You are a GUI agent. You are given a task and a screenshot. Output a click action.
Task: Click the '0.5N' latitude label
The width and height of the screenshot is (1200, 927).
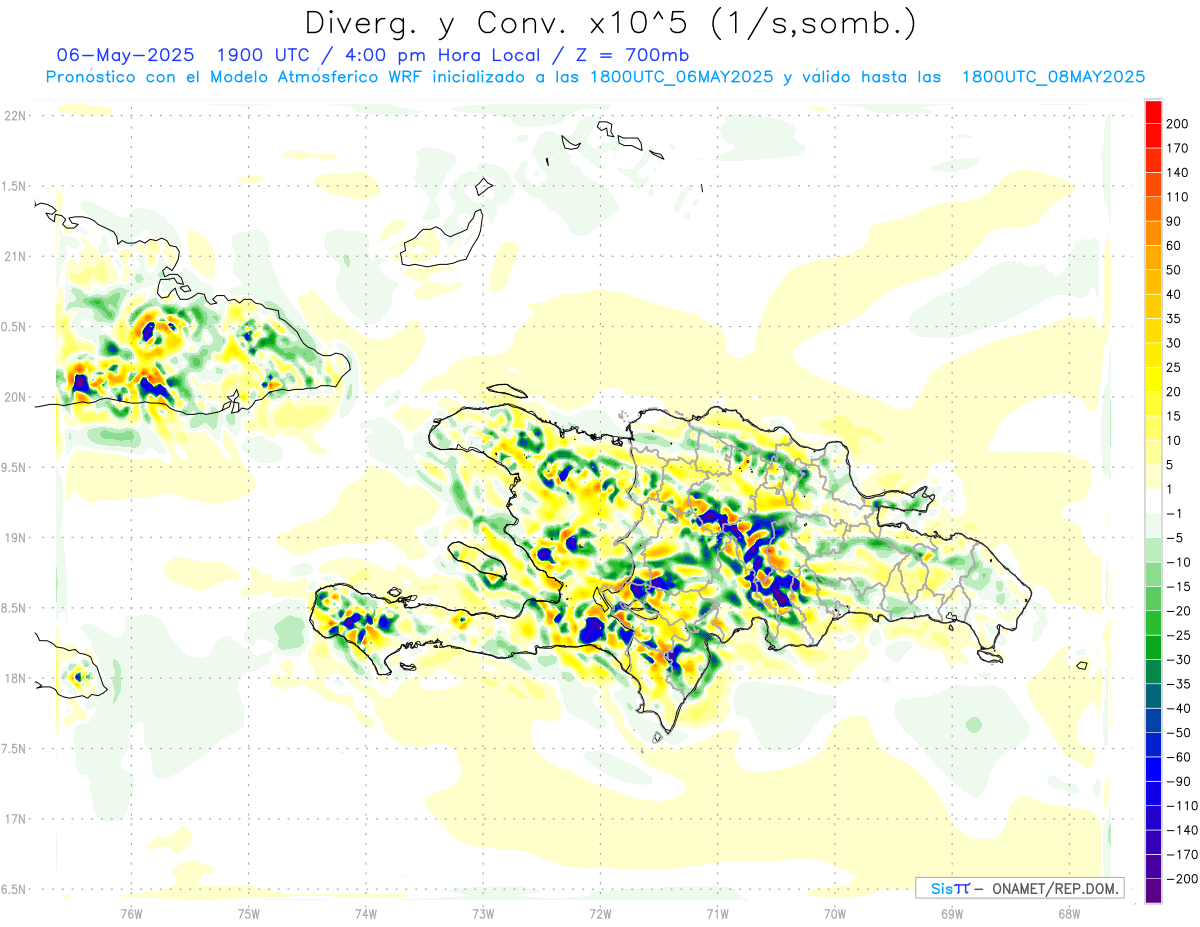15,327
